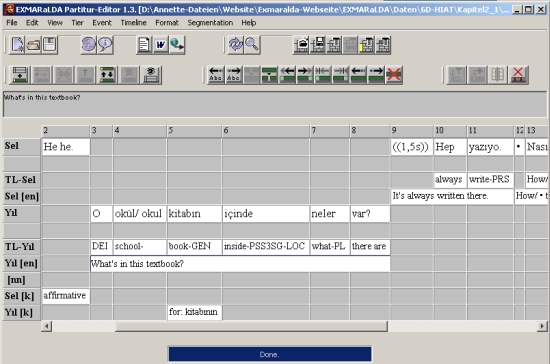Shift characters left with Abc arrow icon

pyautogui.click(x=215, y=75)
